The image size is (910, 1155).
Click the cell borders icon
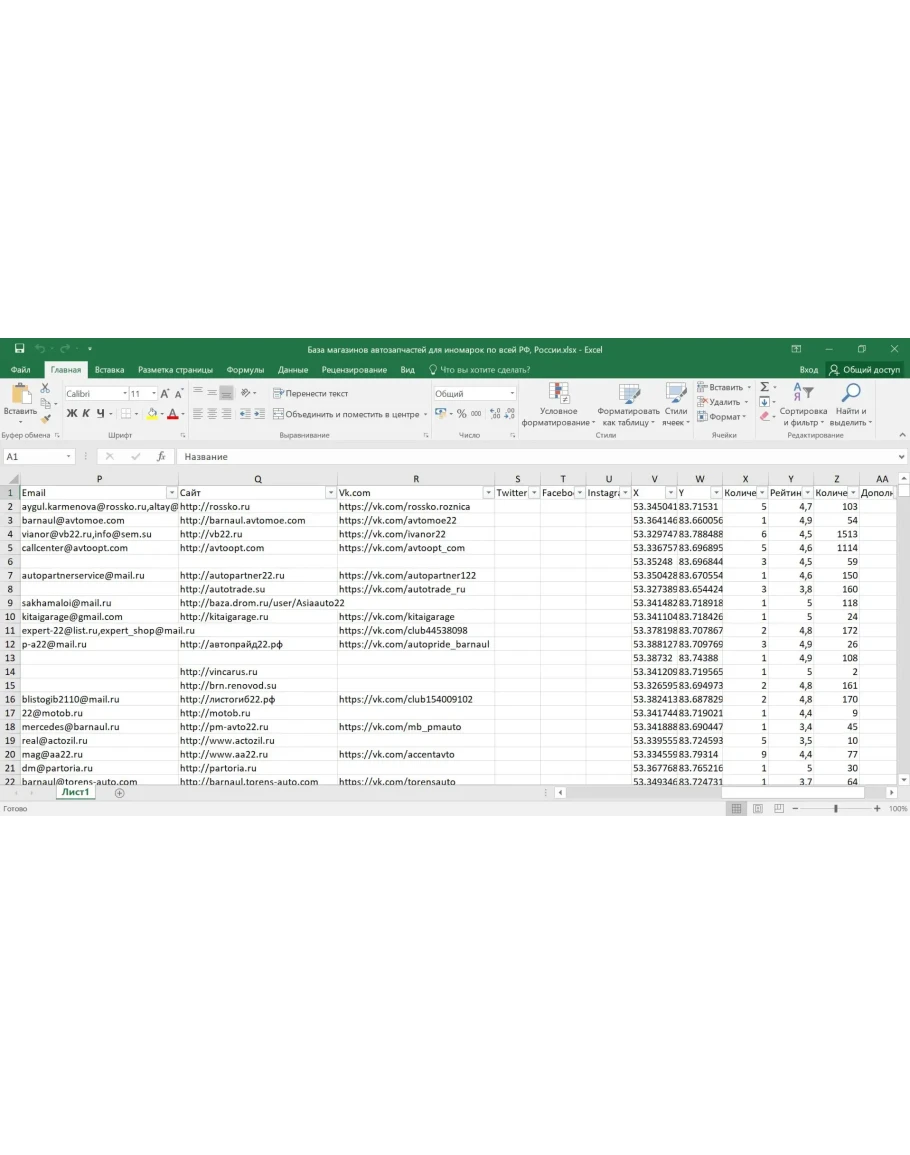point(126,414)
